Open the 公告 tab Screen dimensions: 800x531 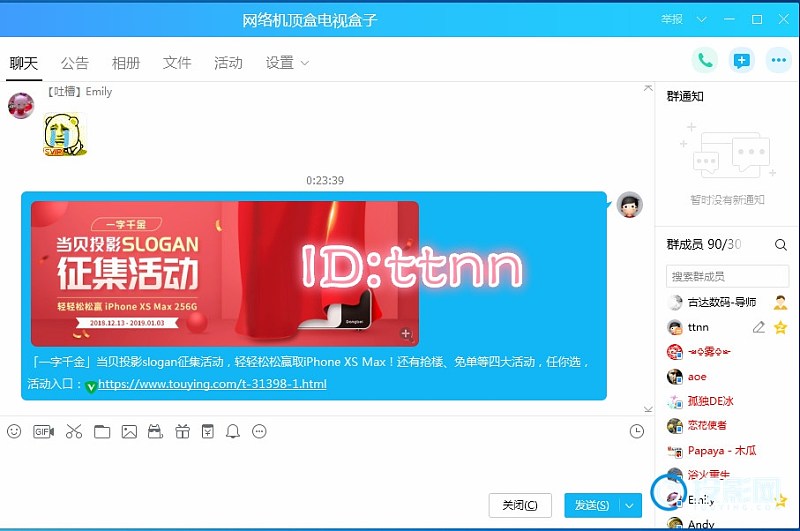[x=74, y=63]
